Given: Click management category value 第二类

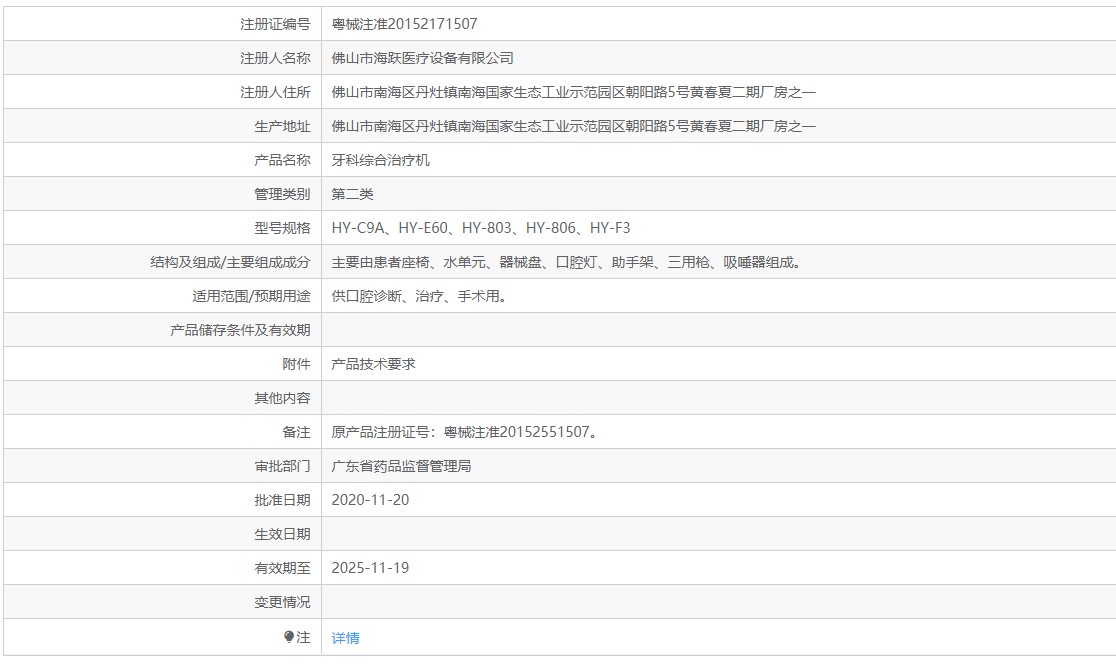Looking at the screenshot, I should 352,194.
